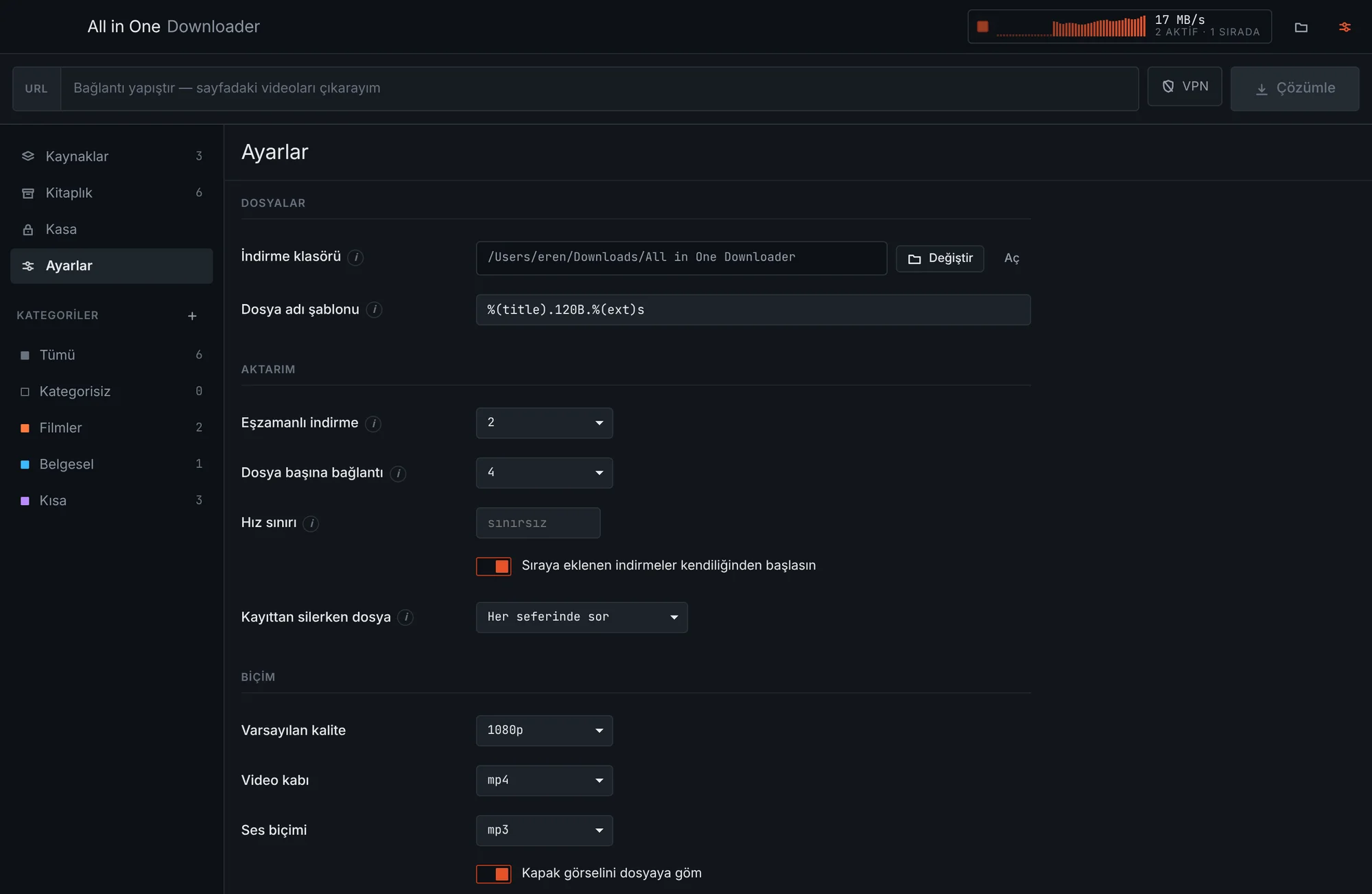
Task: Select Ayarlar in the sidebar
Action: pos(112,266)
